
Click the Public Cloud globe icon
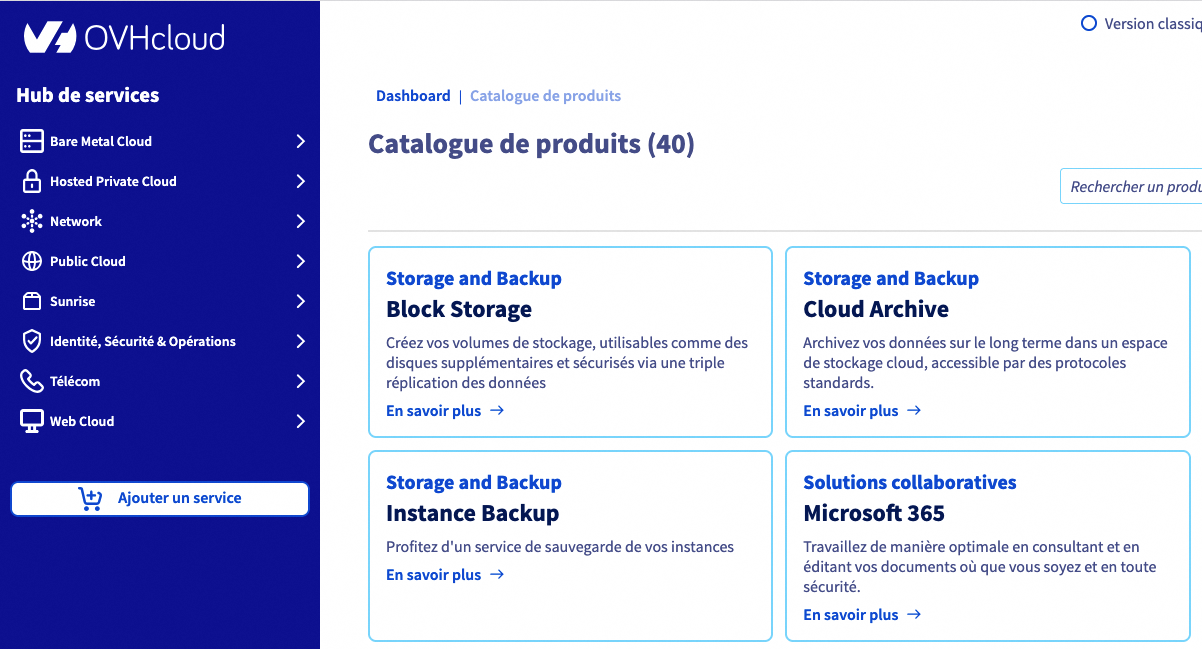32,261
